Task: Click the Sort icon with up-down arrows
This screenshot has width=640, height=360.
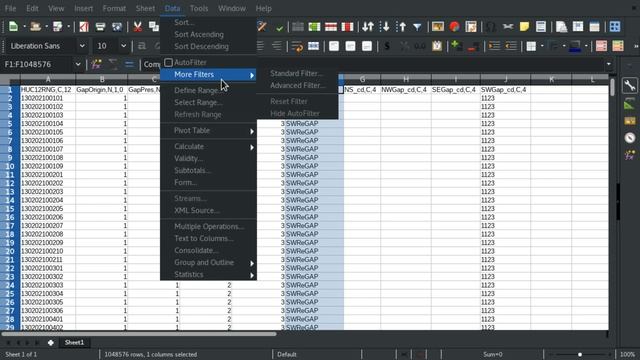Action: [x=368, y=27]
